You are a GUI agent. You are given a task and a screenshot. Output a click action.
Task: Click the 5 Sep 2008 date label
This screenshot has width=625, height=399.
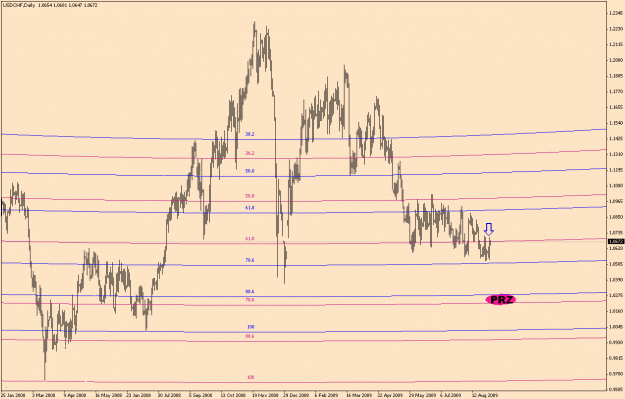[x=200, y=395]
